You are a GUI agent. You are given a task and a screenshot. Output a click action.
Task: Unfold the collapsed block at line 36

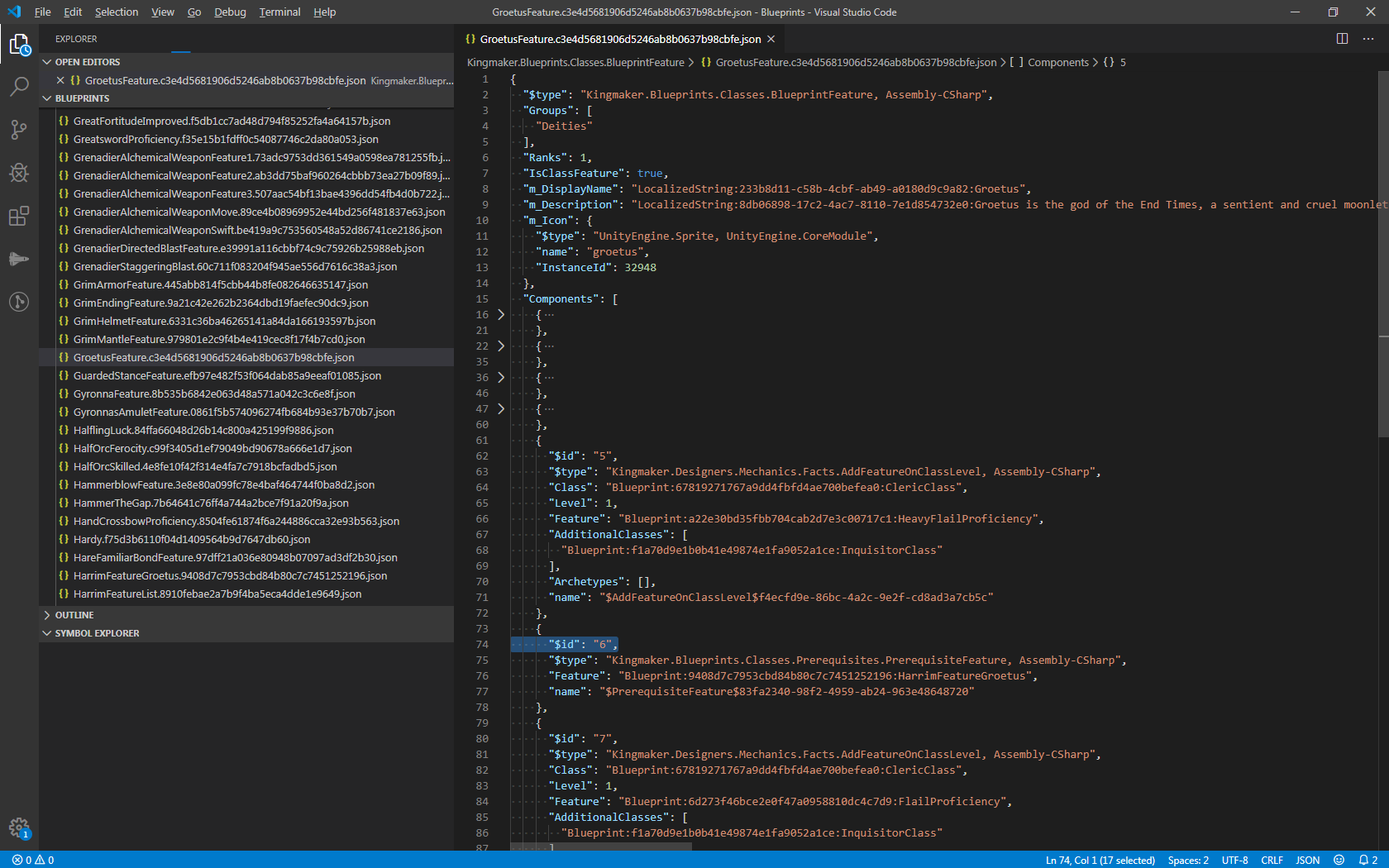(501, 378)
